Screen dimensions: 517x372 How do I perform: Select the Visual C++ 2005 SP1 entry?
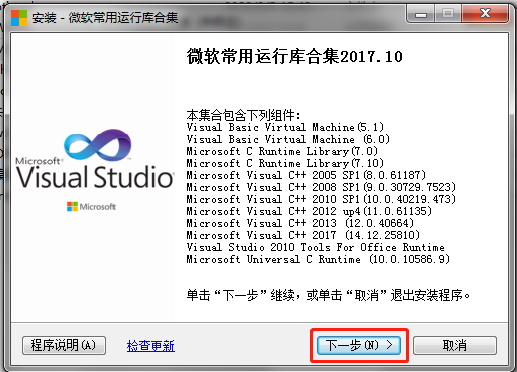tap(306, 175)
